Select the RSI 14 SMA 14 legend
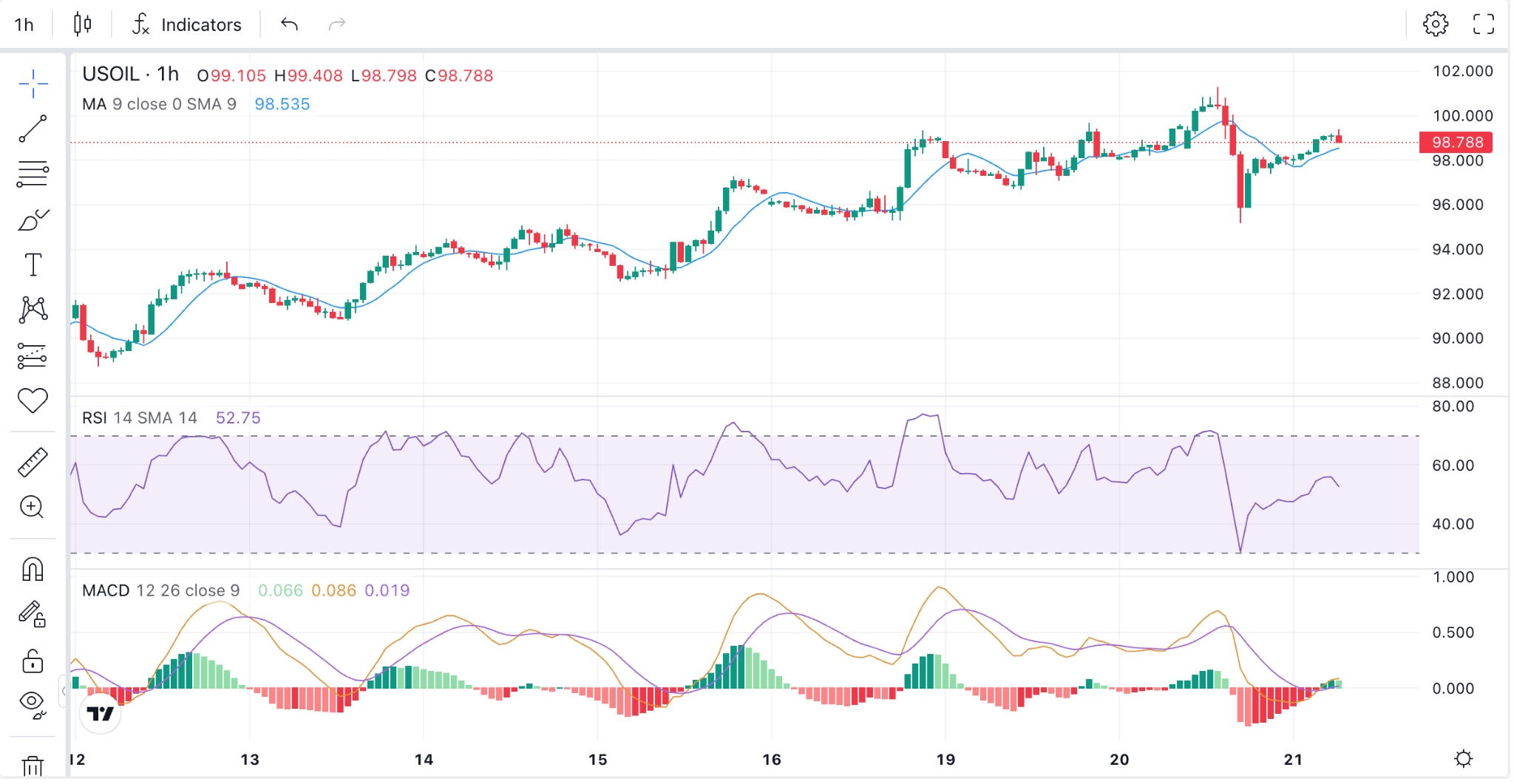This screenshot has width=1514, height=784. 140,418
